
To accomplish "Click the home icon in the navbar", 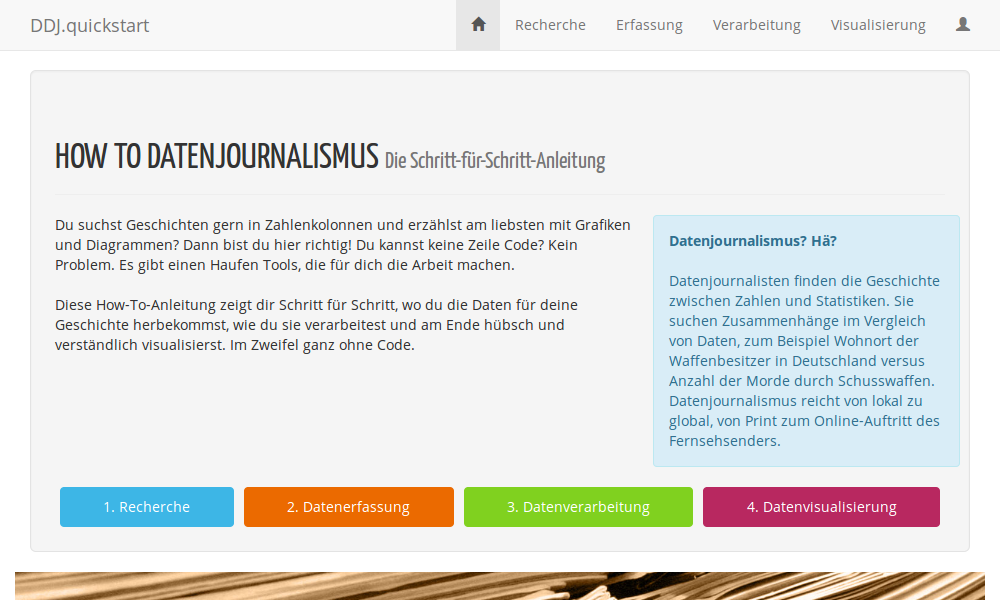I will point(477,24).
